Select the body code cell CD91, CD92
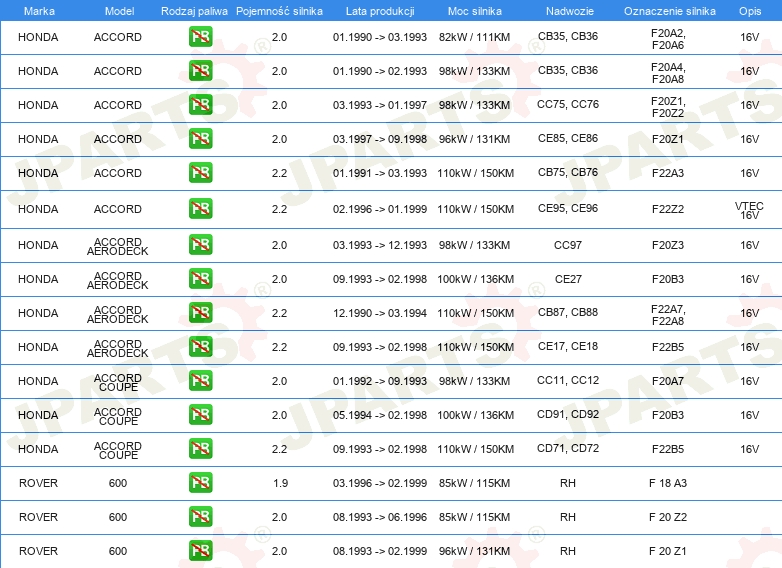The width and height of the screenshot is (782, 568). [568, 414]
